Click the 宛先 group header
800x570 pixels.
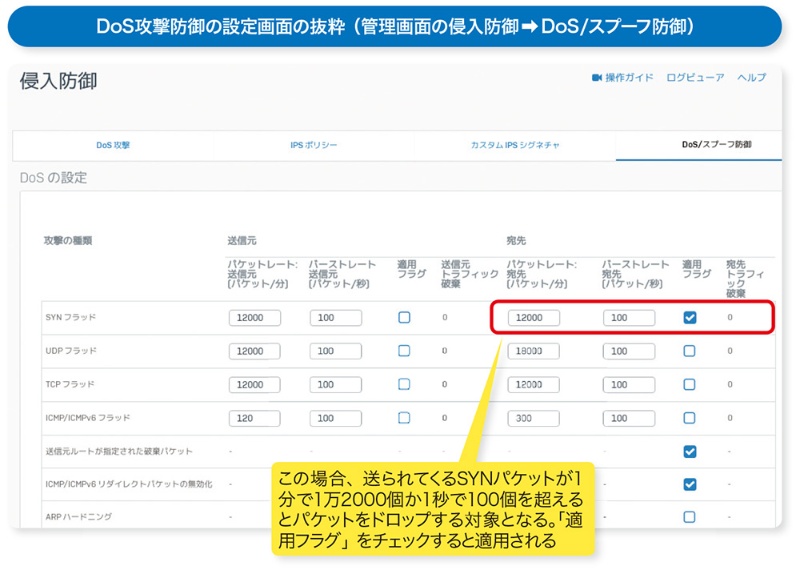click(x=516, y=241)
